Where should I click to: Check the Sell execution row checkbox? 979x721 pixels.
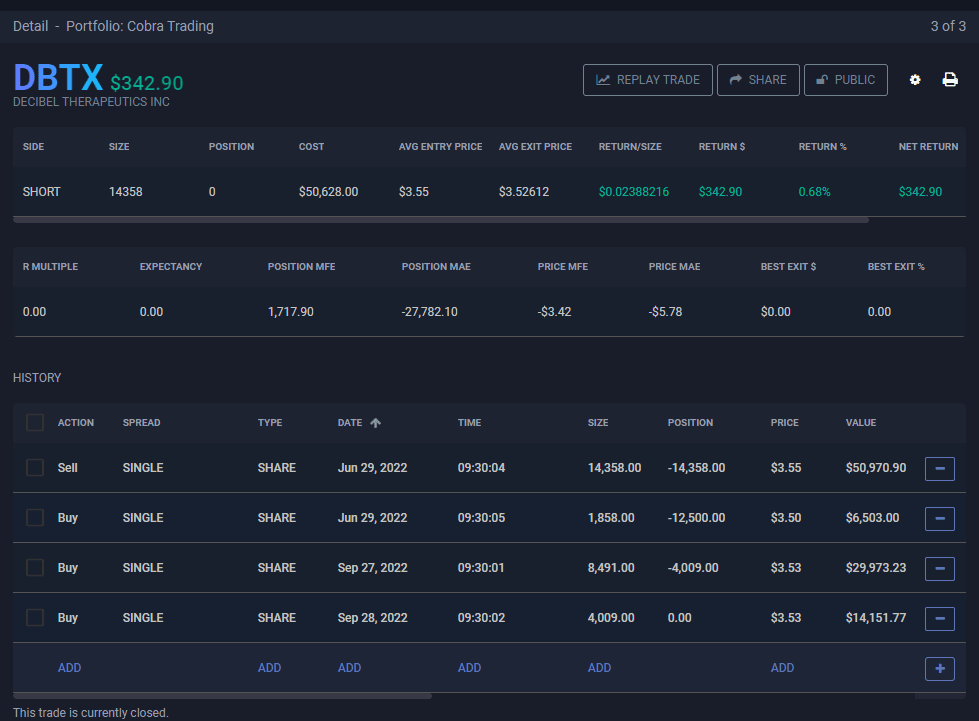(35, 468)
